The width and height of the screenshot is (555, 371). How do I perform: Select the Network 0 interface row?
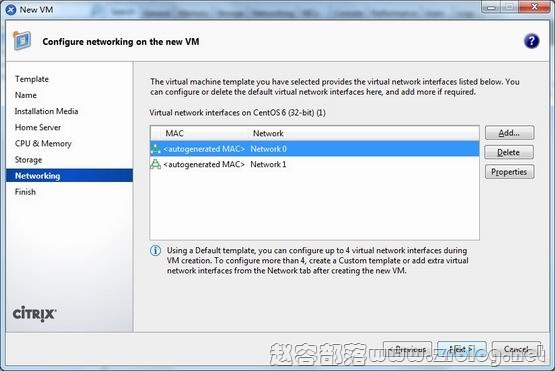pos(315,149)
